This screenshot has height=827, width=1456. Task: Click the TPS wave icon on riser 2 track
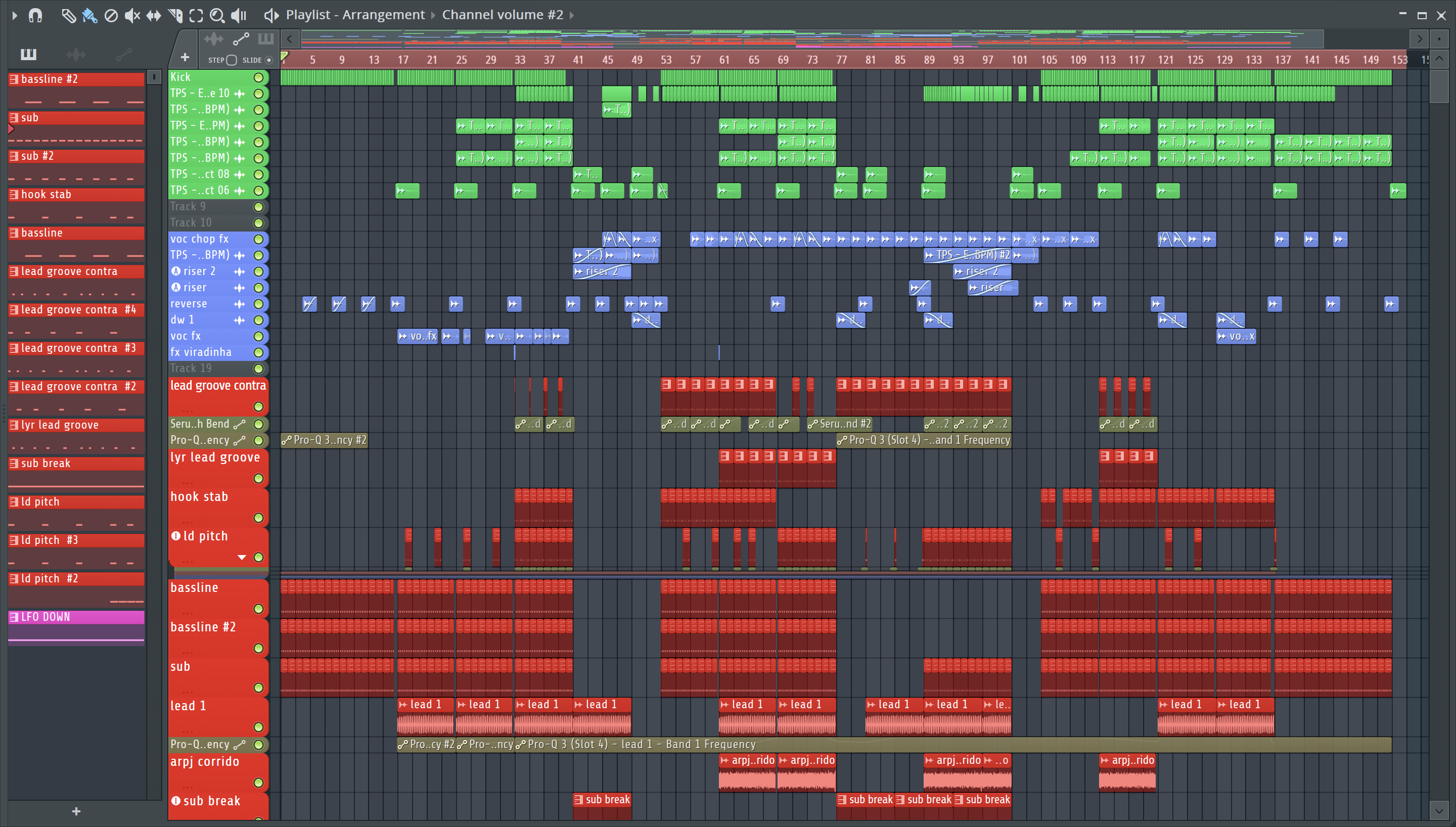(240, 271)
